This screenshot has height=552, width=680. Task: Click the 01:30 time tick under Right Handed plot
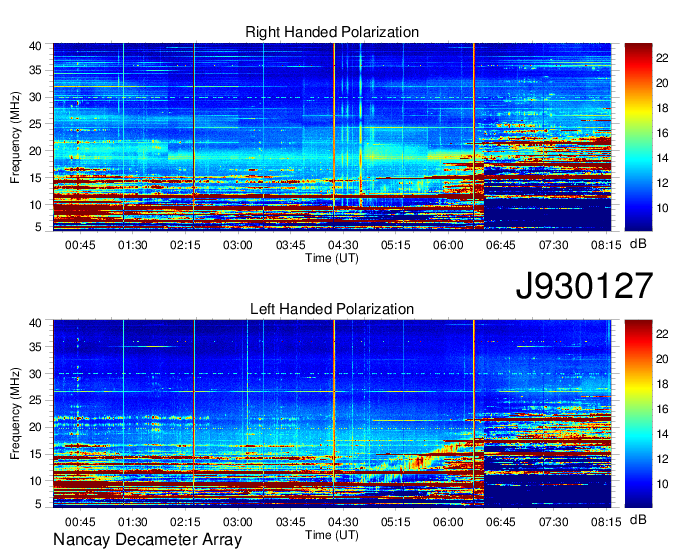133,245
